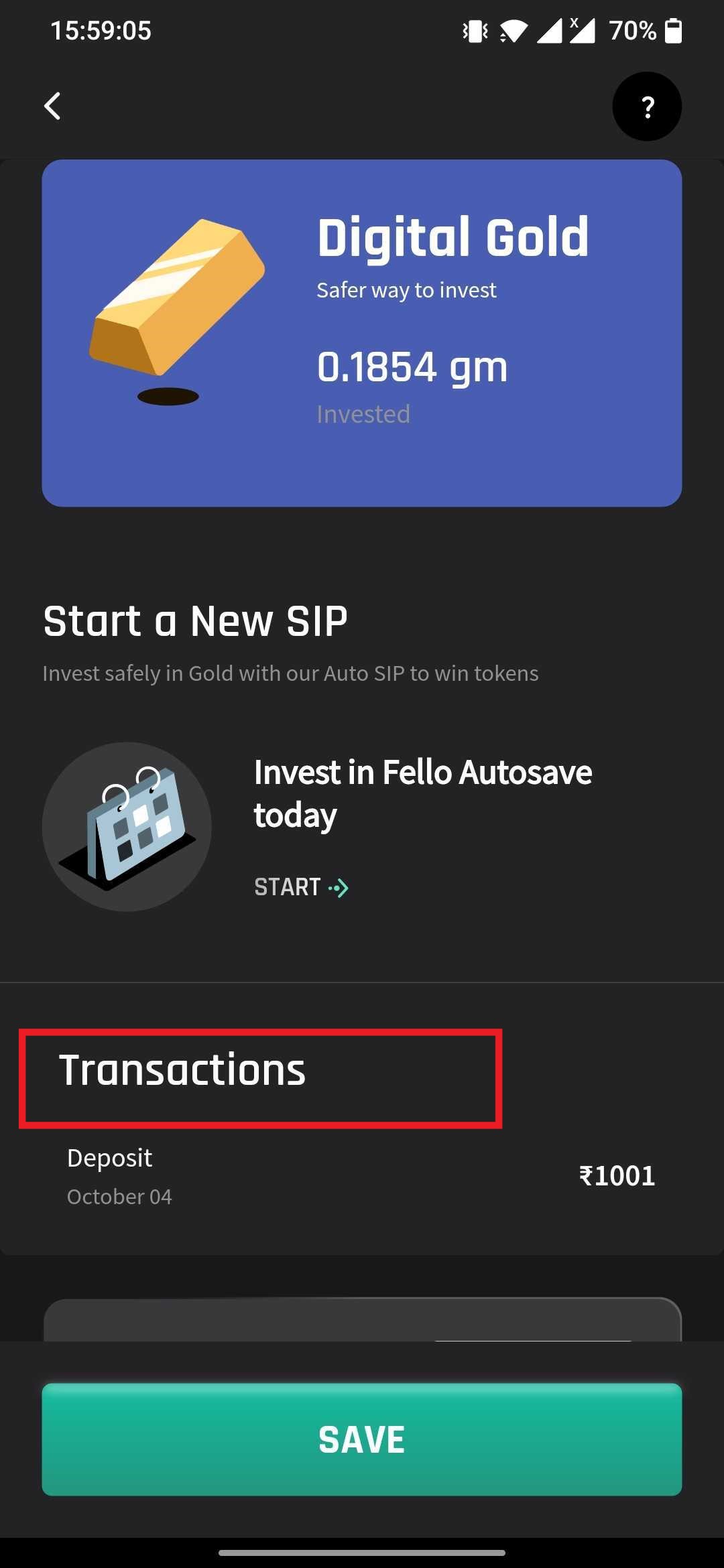Tap the Start a New SIP heading
Image resolution: width=724 pixels, height=1568 pixels.
(195, 620)
